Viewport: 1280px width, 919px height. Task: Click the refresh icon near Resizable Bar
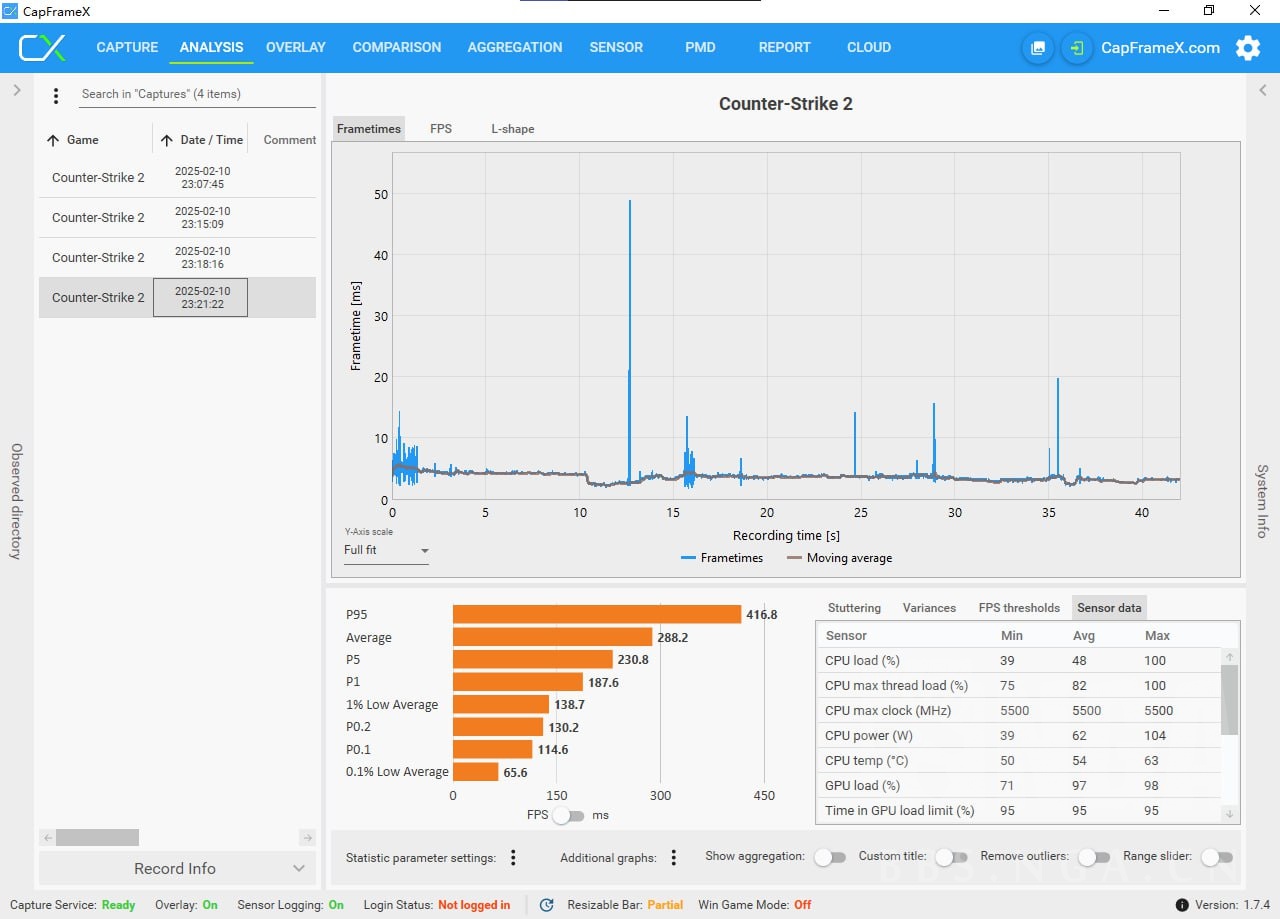546,905
